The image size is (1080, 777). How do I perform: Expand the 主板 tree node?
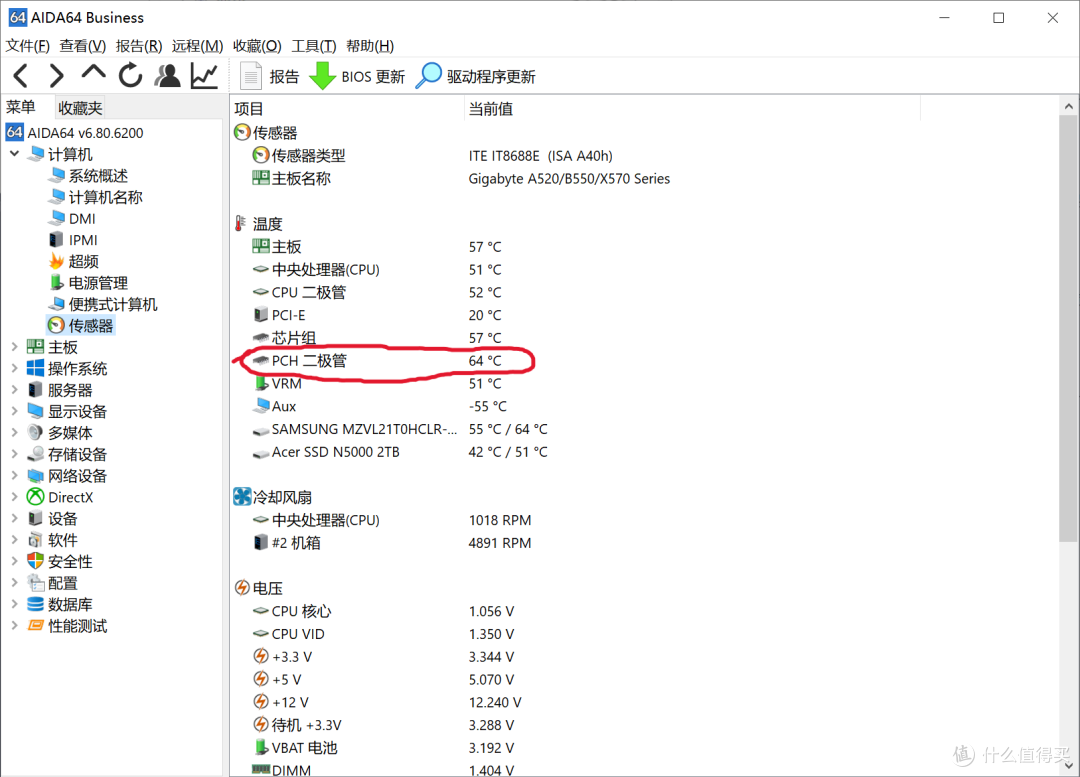[x=14, y=346]
